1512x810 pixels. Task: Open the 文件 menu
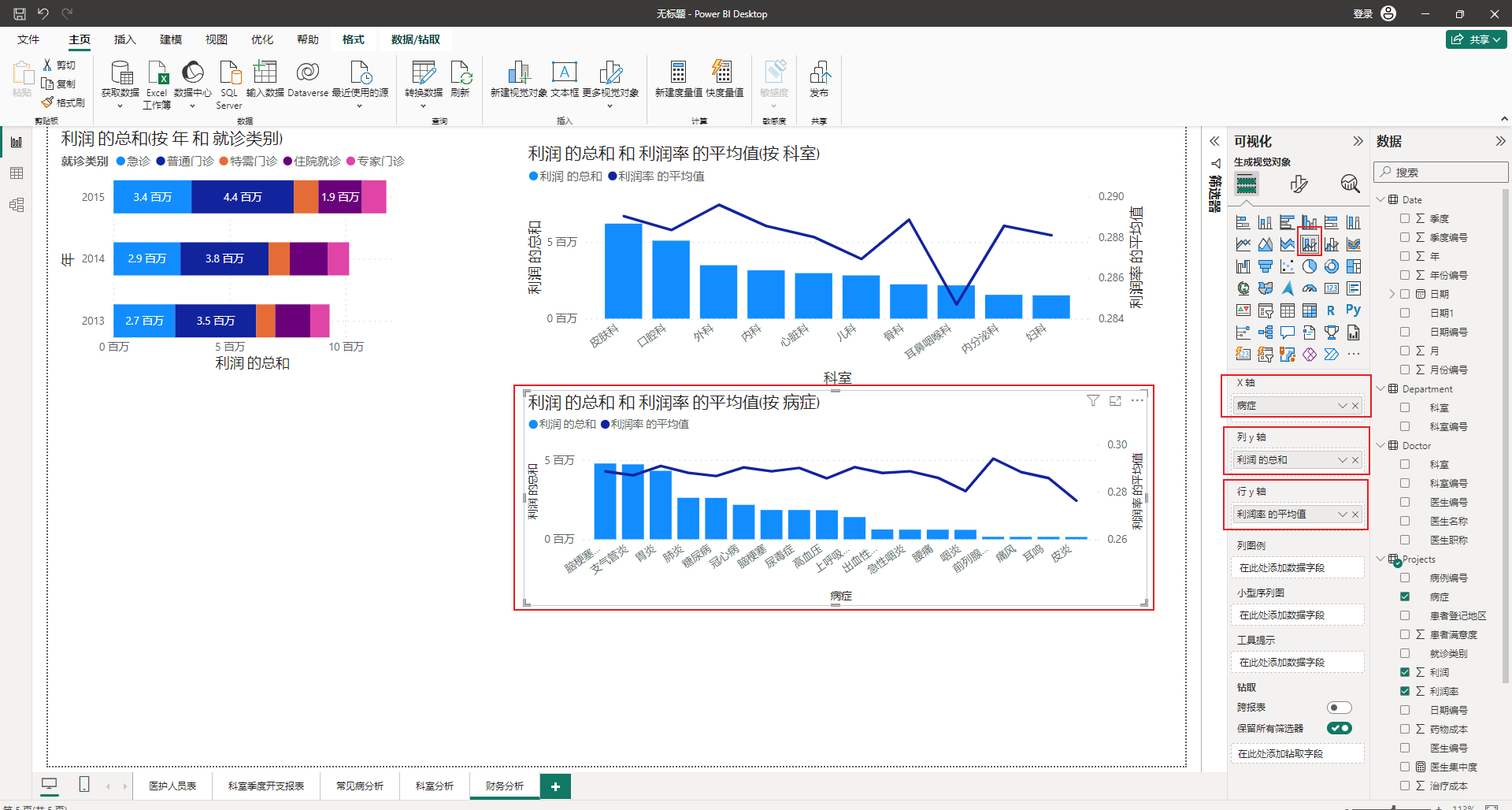tap(28, 39)
